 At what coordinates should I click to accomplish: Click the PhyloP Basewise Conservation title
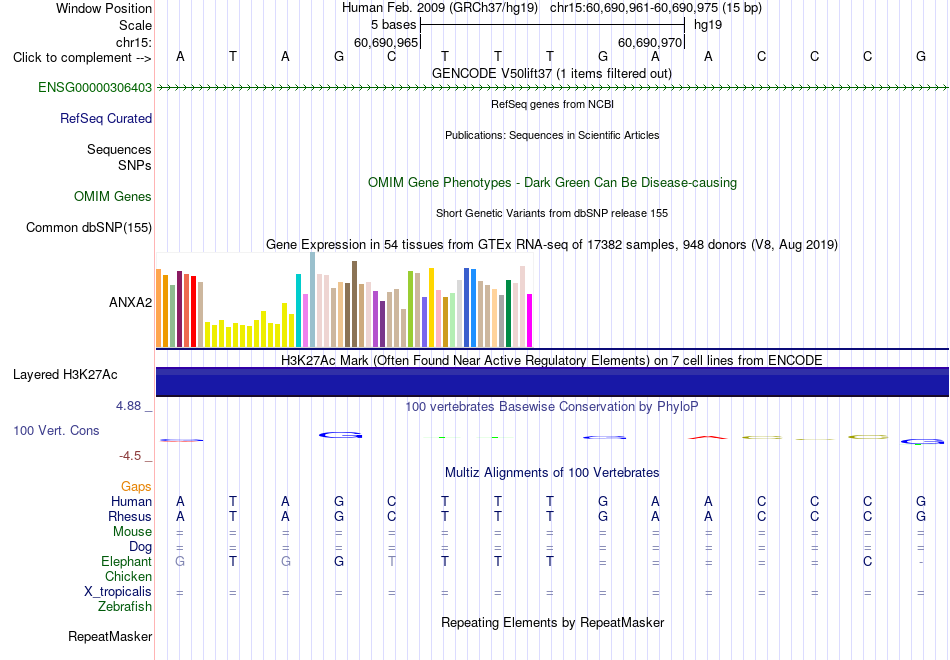[x=552, y=406]
